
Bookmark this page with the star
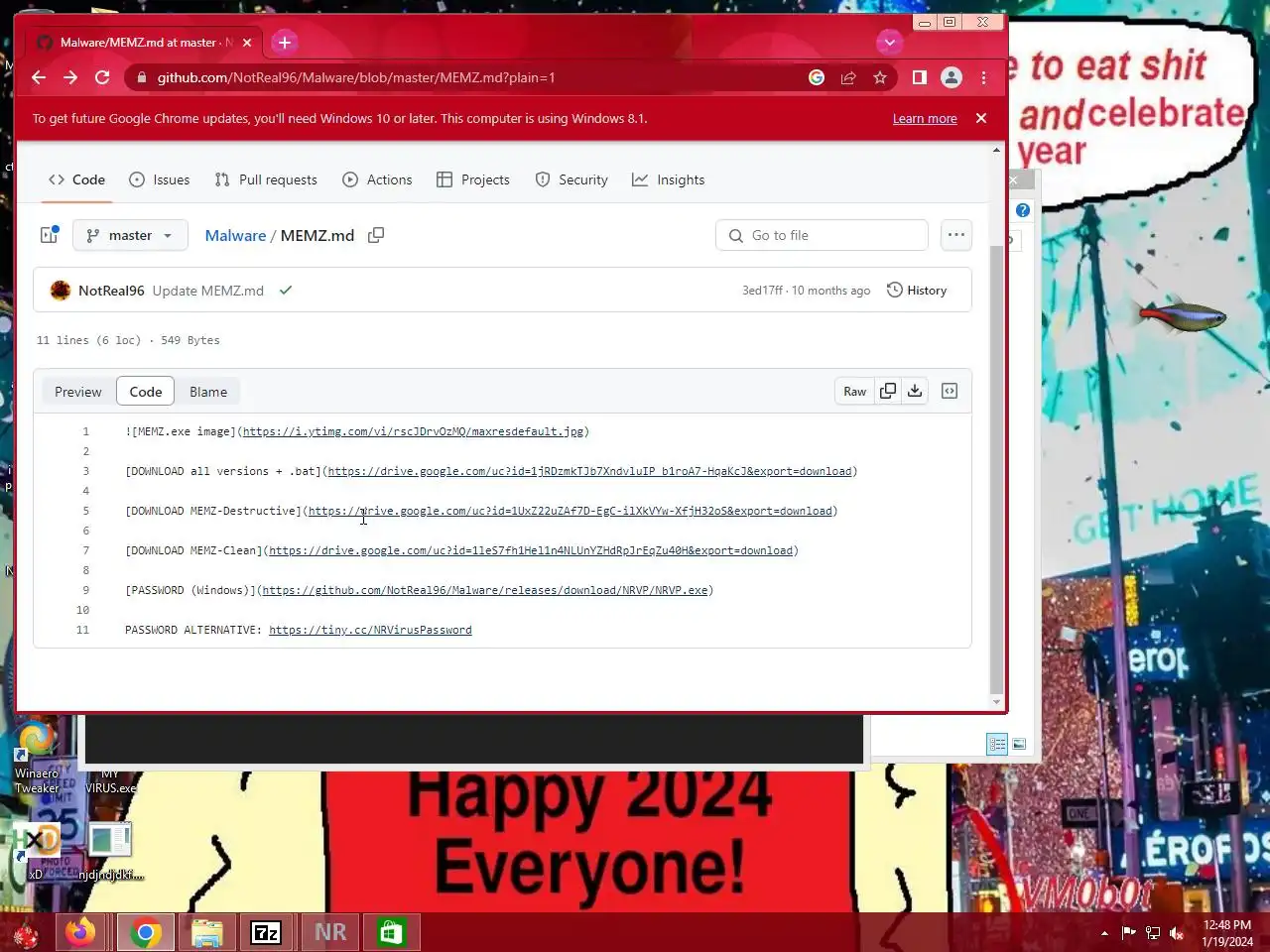[880, 77]
